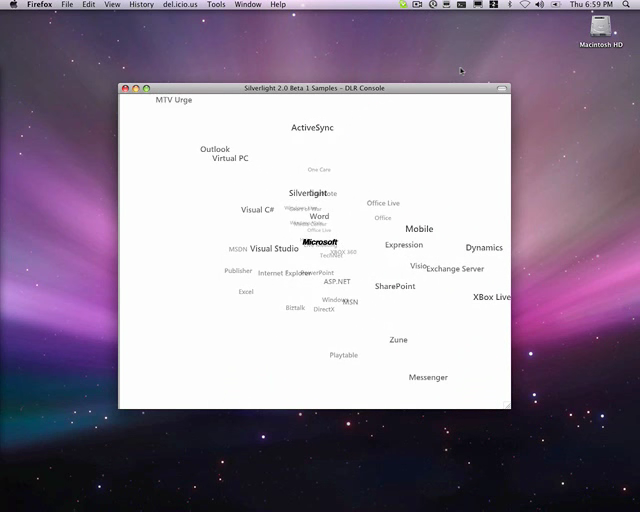Click the video camera menu bar icon
Screen dimensions: 640x512
tap(417, 4)
